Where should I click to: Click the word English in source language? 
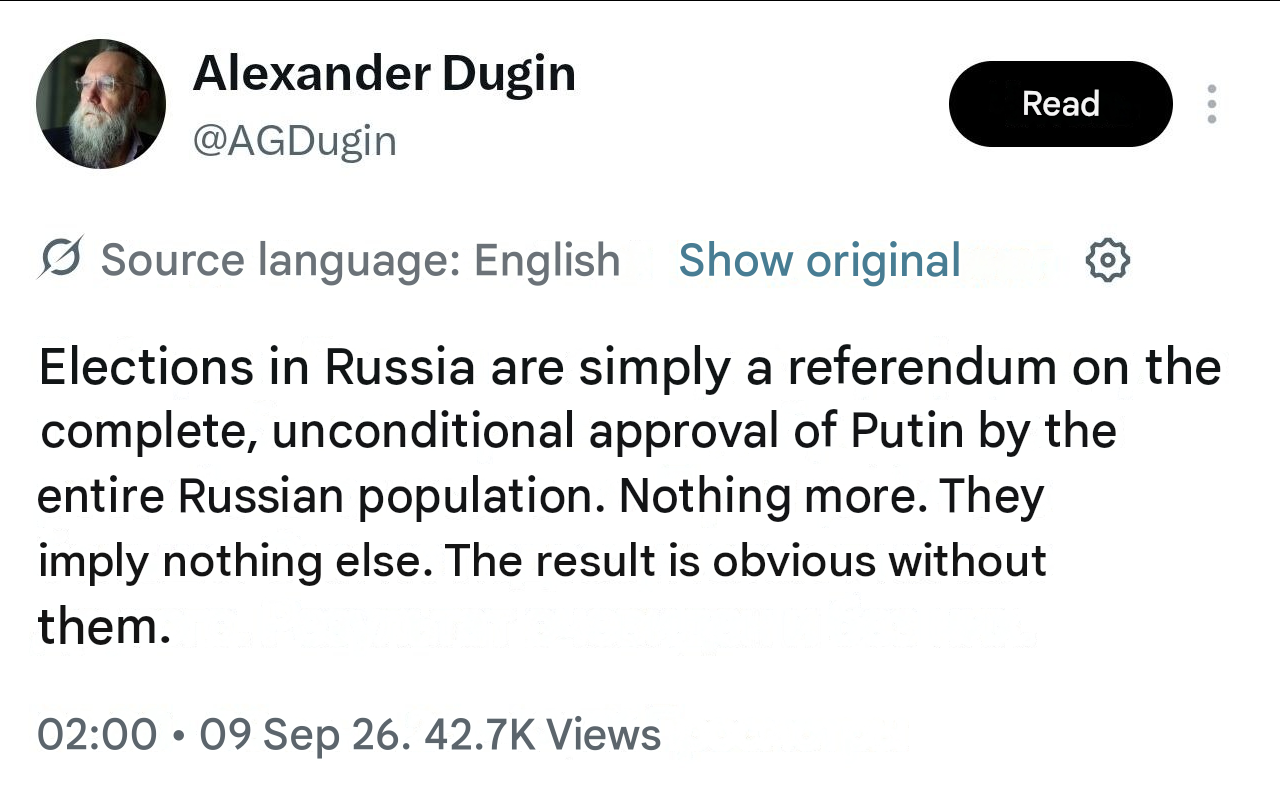click(x=547, y=260)
